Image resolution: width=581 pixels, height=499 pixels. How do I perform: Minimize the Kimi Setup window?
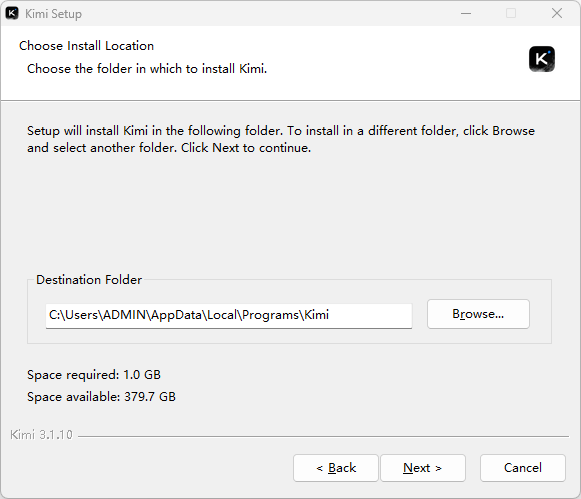[466, 13]
